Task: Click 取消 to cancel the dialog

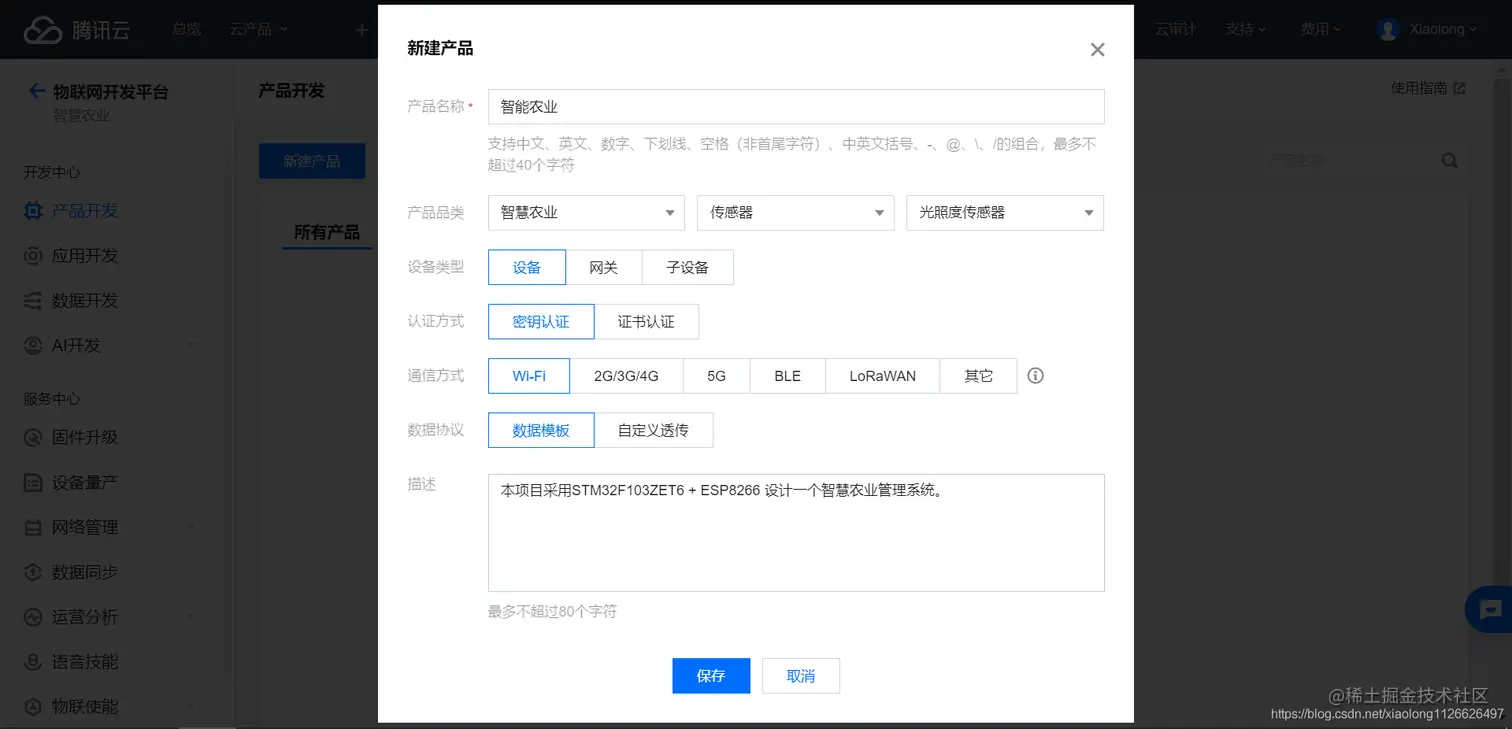Action: coord(801,676)
